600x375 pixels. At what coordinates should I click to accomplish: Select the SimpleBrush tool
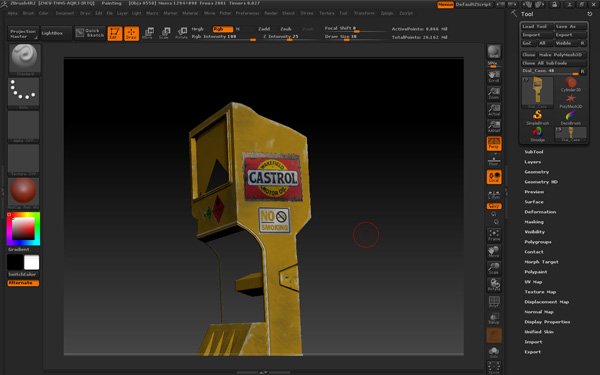coord(537,118)
